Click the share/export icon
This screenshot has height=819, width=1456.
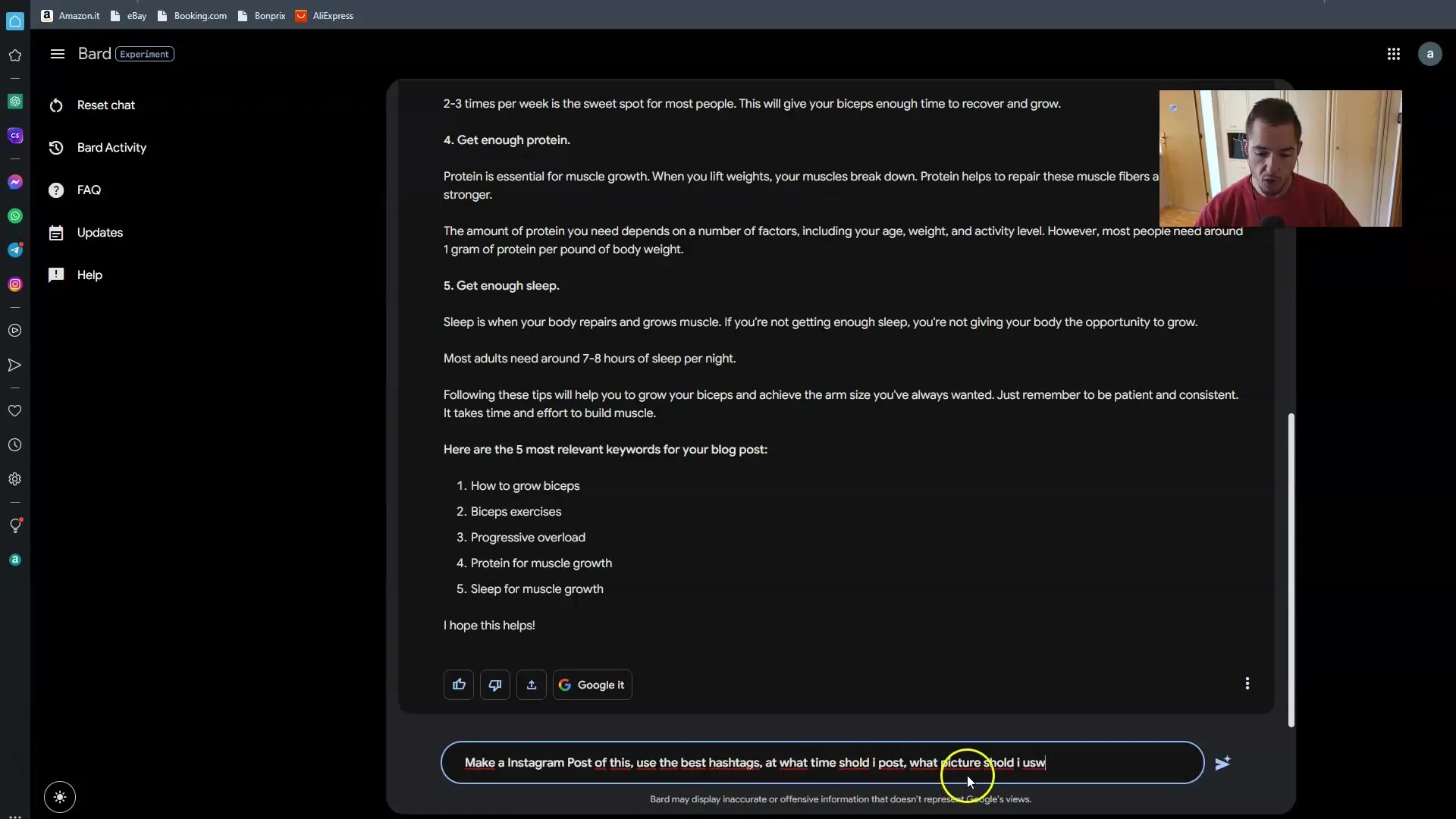531,684
